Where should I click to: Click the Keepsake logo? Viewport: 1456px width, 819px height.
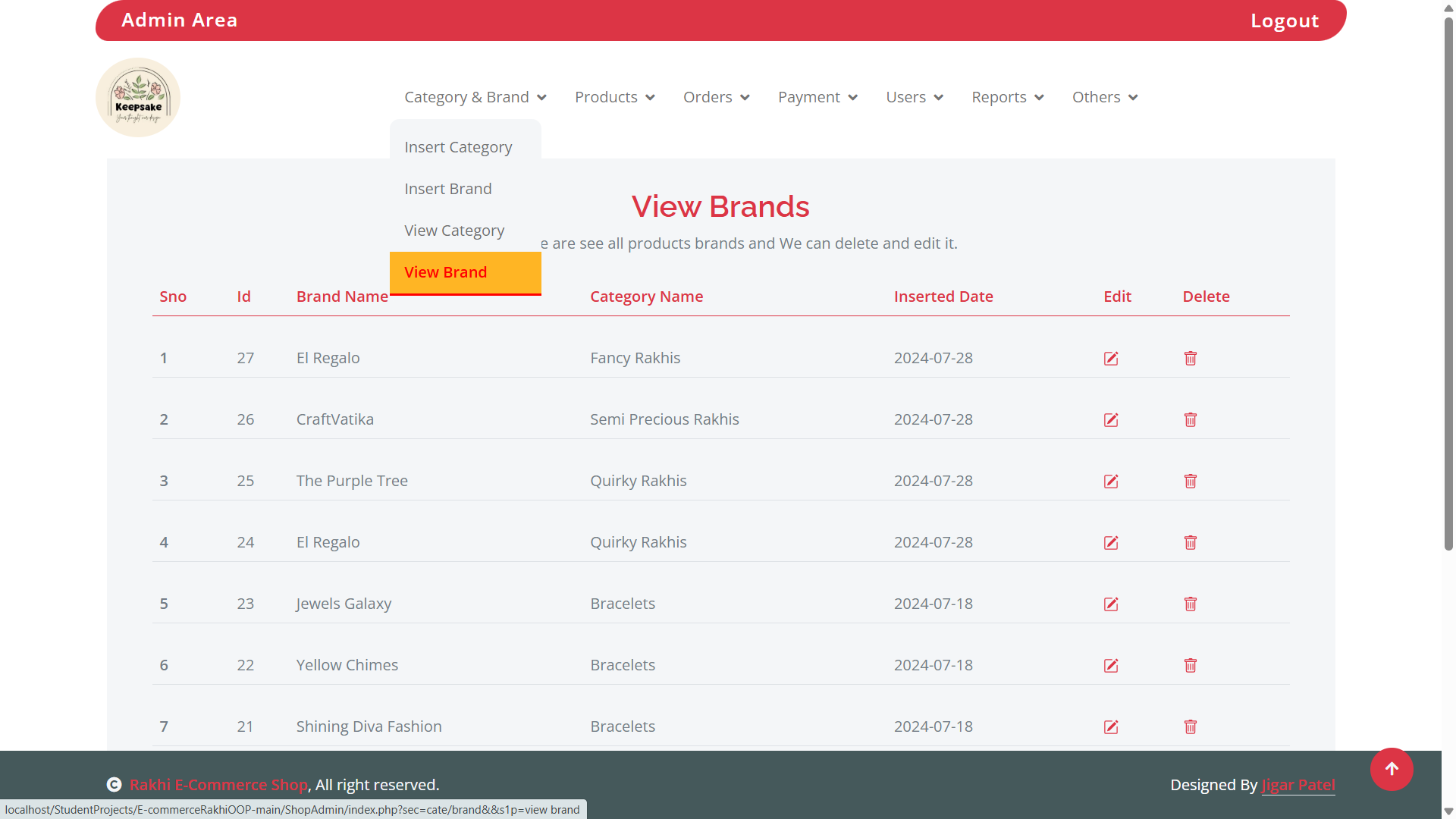coord(138,98)
